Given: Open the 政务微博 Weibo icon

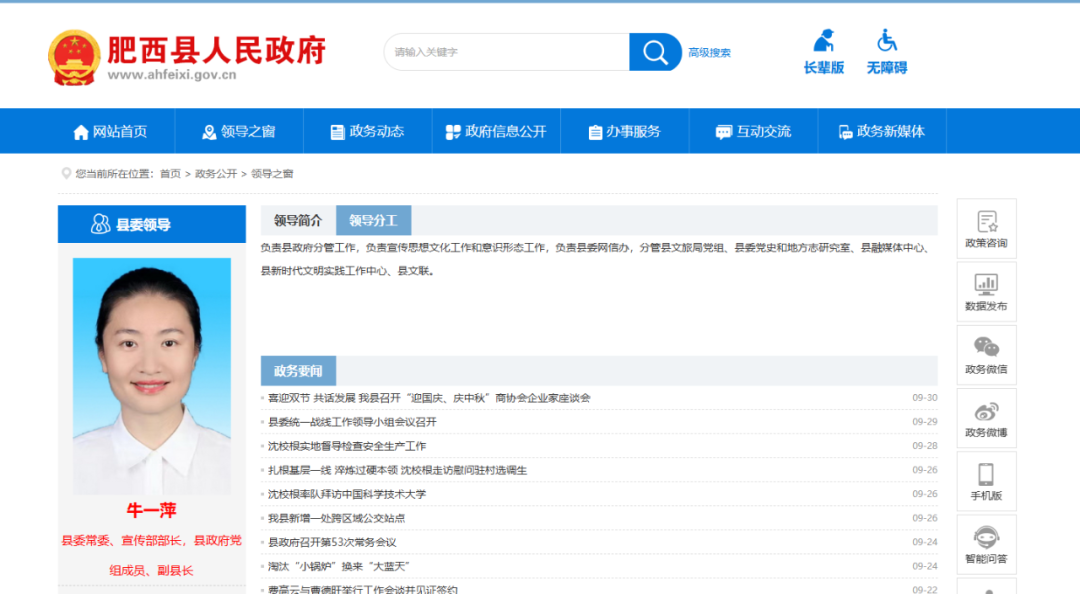Looking at the screenshot, I should (986, 418).
